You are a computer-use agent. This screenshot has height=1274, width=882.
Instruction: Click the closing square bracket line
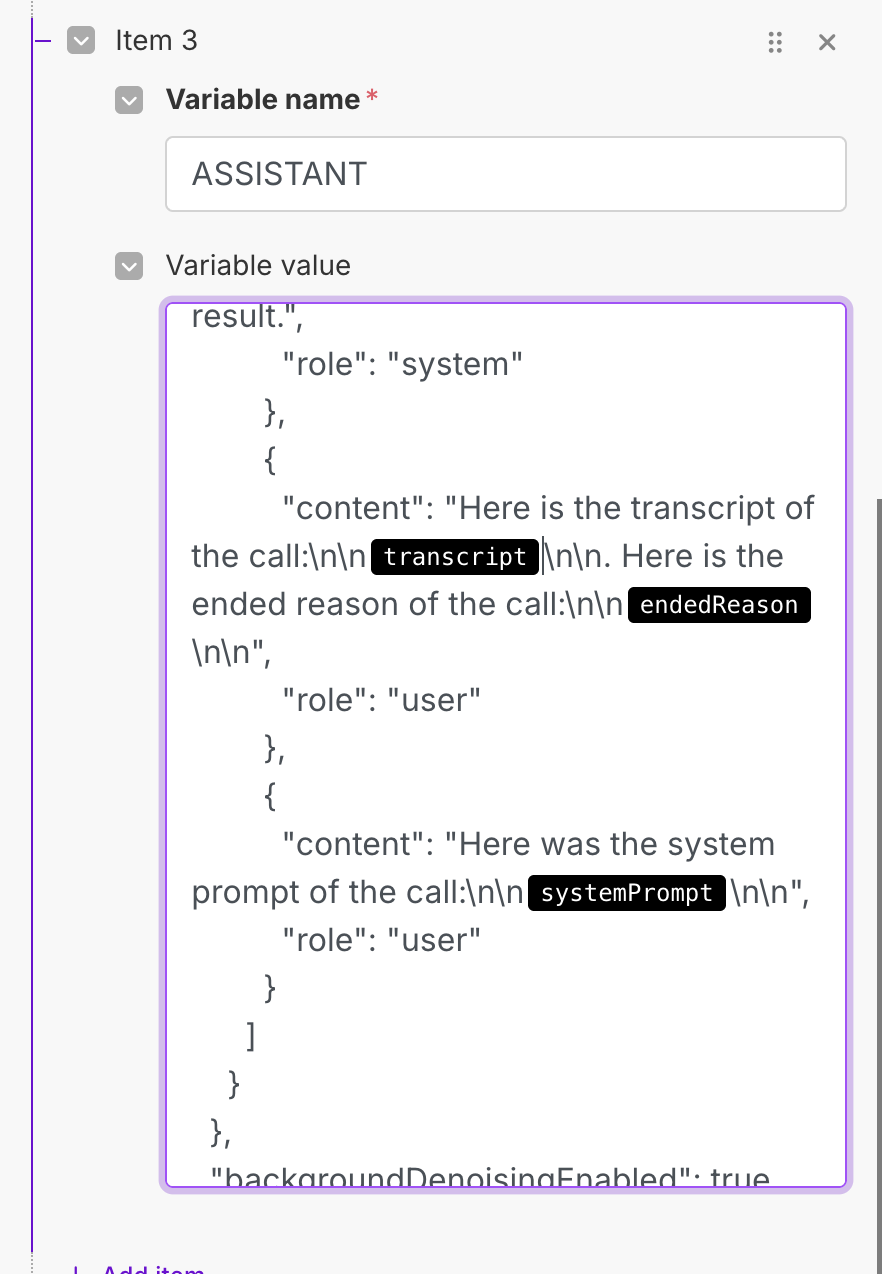251,1036
